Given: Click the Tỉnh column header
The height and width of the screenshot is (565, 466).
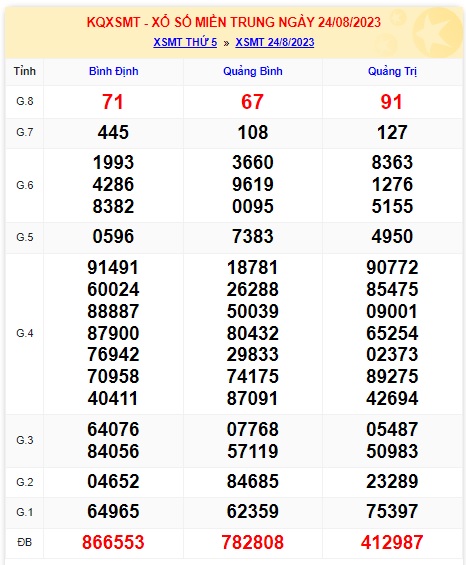Looking at the screenshot, I should [25, 71].
